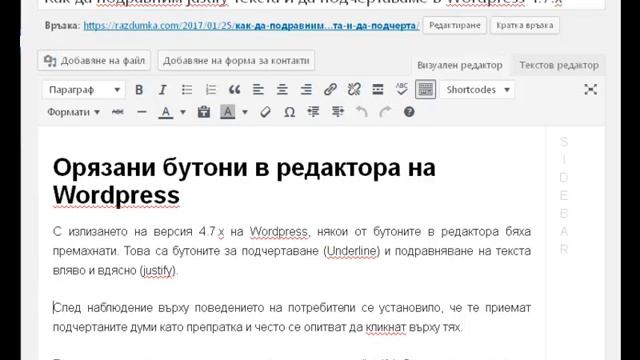Toggle the ABC spellcheck icon
This screenshot has height=360, width=640.
pos(402,90)
